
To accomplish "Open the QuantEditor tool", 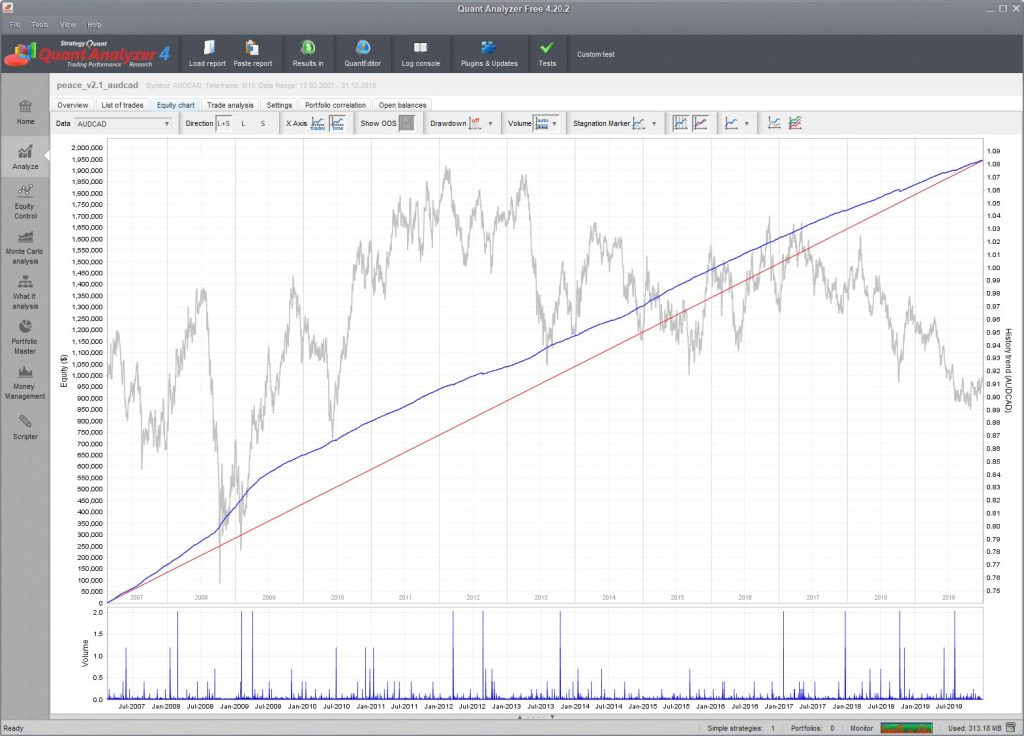I will click(x=363, y=48).
